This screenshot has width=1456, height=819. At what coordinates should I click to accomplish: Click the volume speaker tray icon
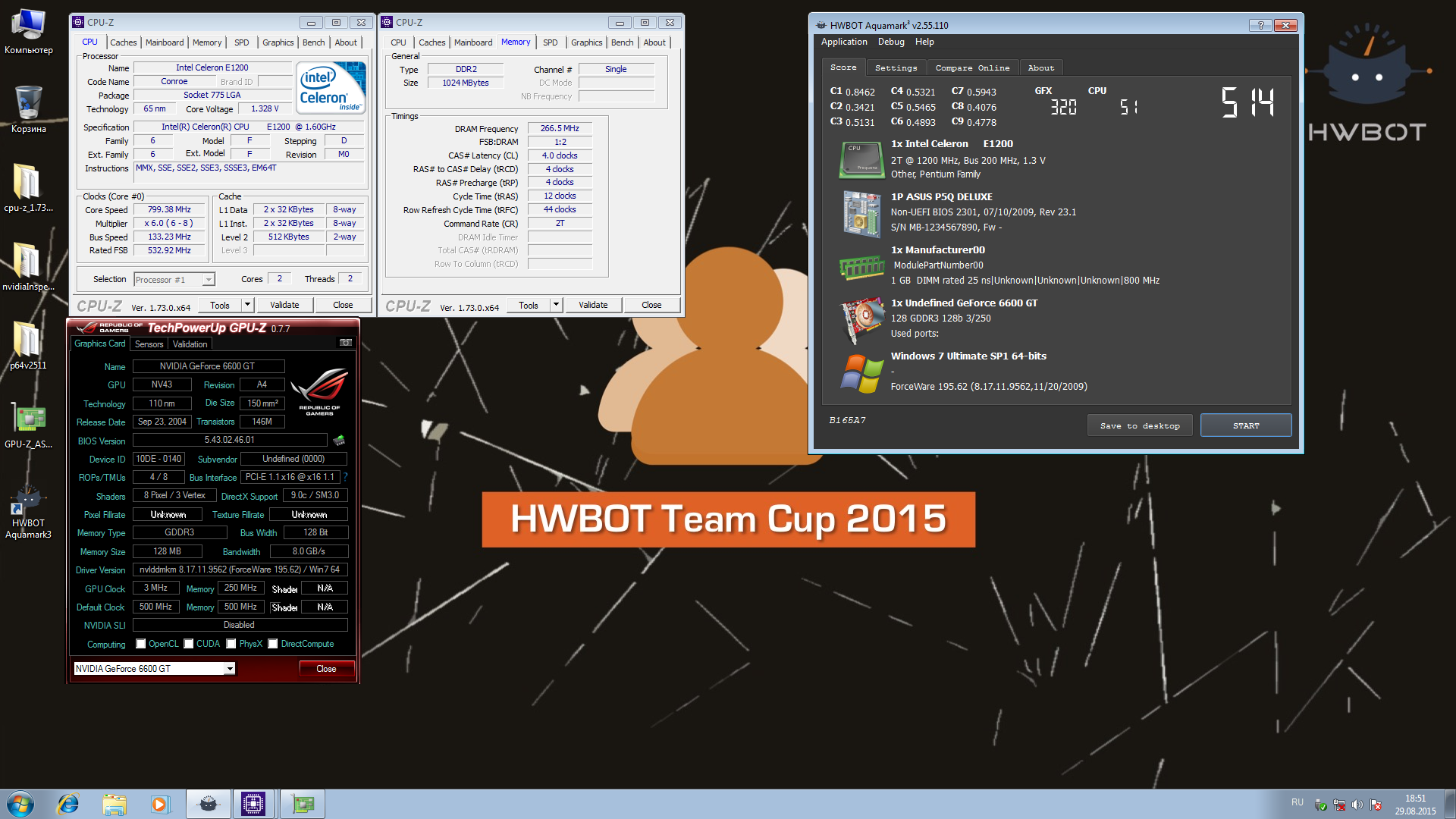tap(1357, 805)
